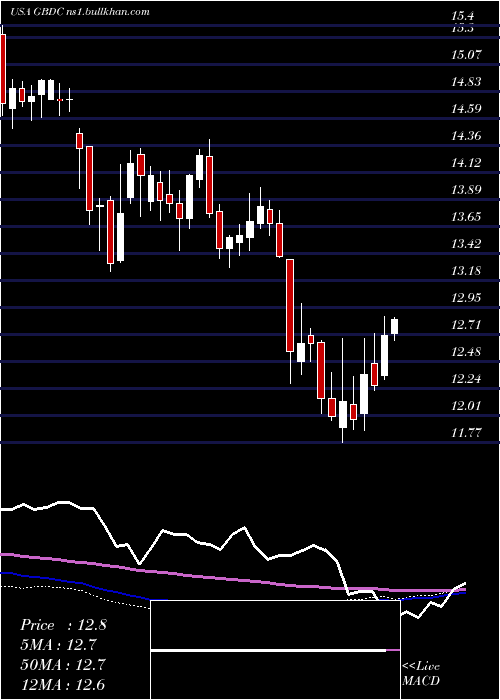Click the 13.65 price axis label
Screen dimensions: 500x700
click(x=467, y=217)
